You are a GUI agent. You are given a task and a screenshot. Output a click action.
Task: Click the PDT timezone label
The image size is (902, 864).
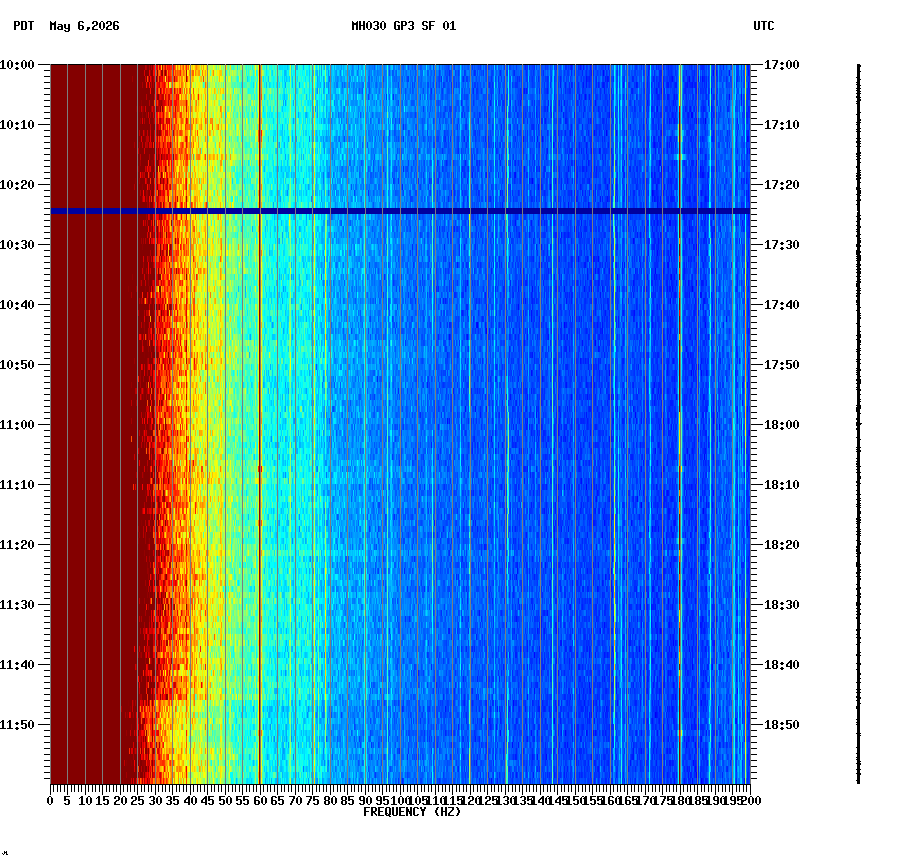click(x=24, y=26)
